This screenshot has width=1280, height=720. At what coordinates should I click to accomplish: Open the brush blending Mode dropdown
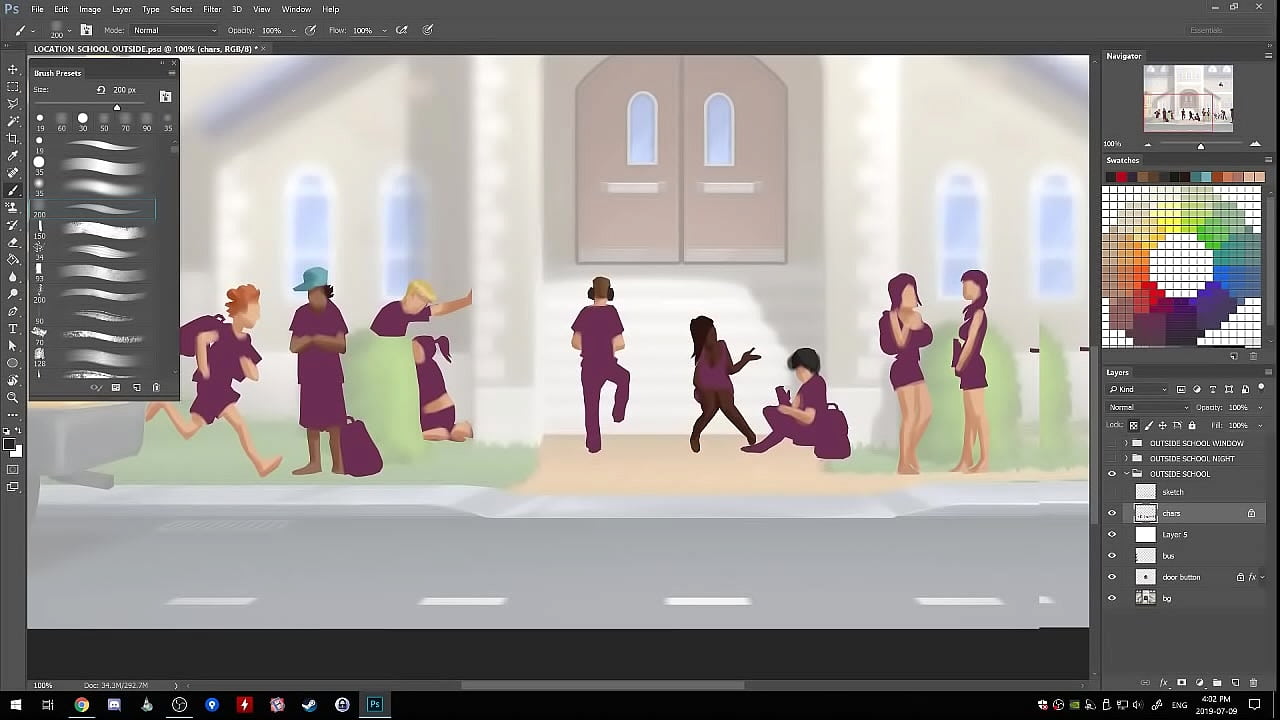[x=174, y=30]
